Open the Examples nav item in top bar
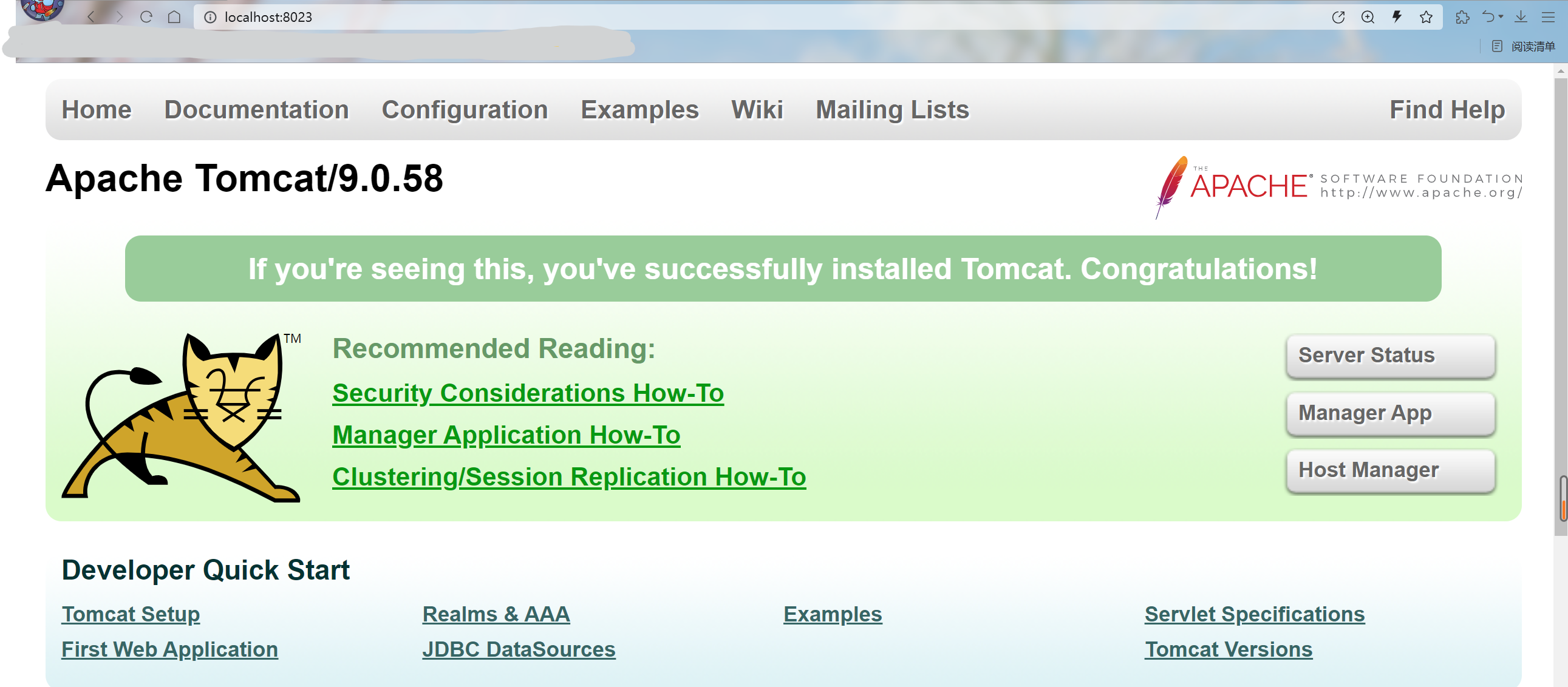 pyautogui.click(x=639, y=110)
